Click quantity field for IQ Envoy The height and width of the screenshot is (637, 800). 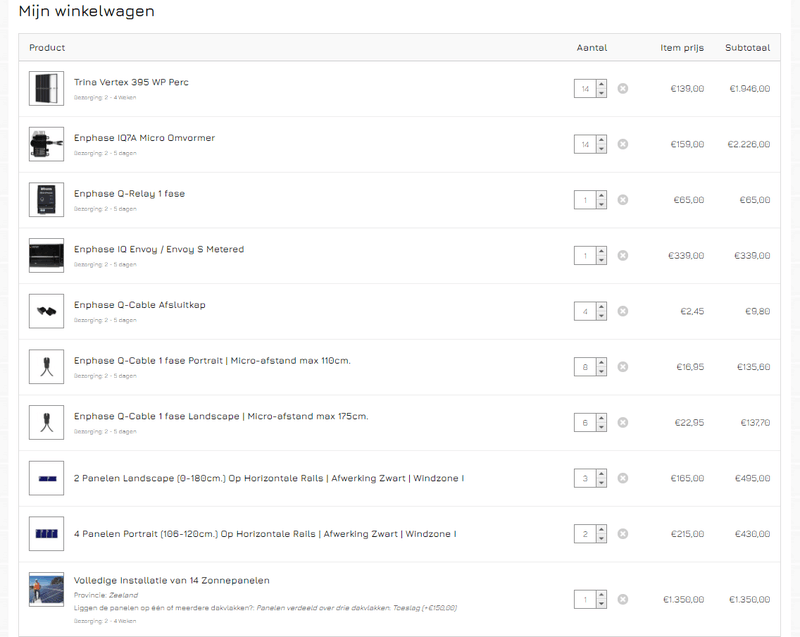pos(585,256)
